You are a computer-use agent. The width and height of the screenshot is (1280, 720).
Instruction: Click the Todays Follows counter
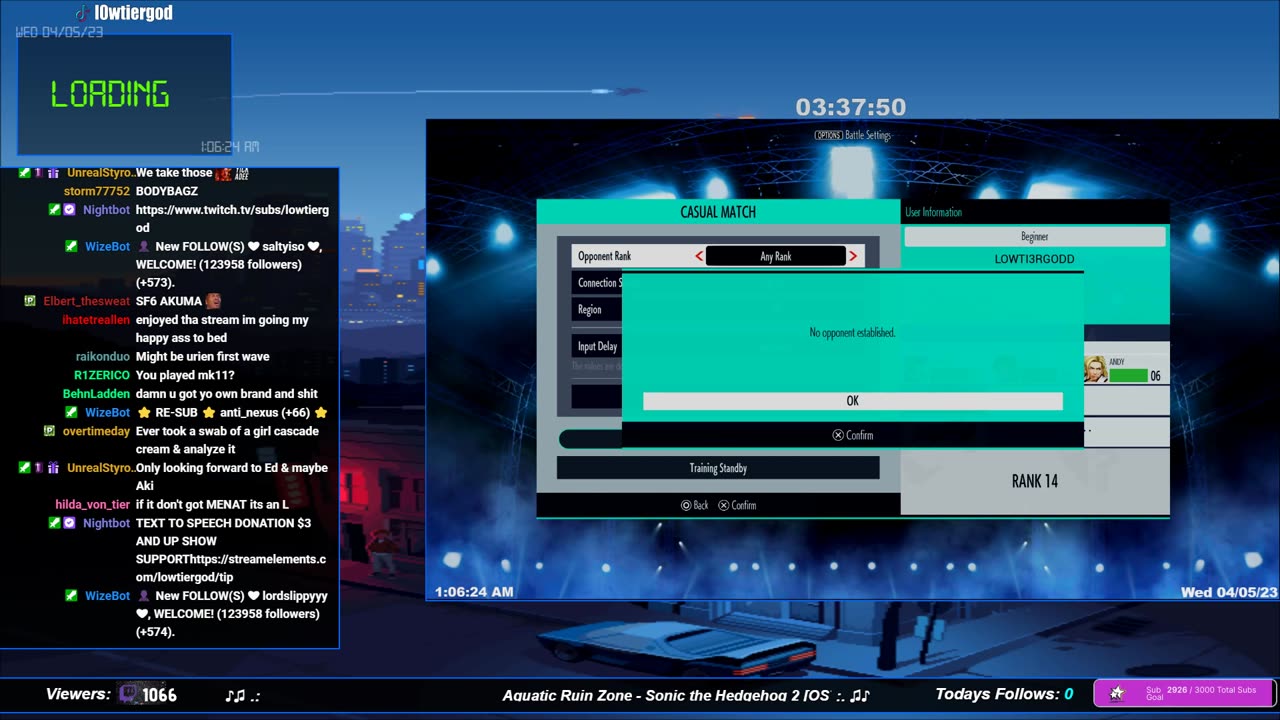click(x=1004, y=694)
